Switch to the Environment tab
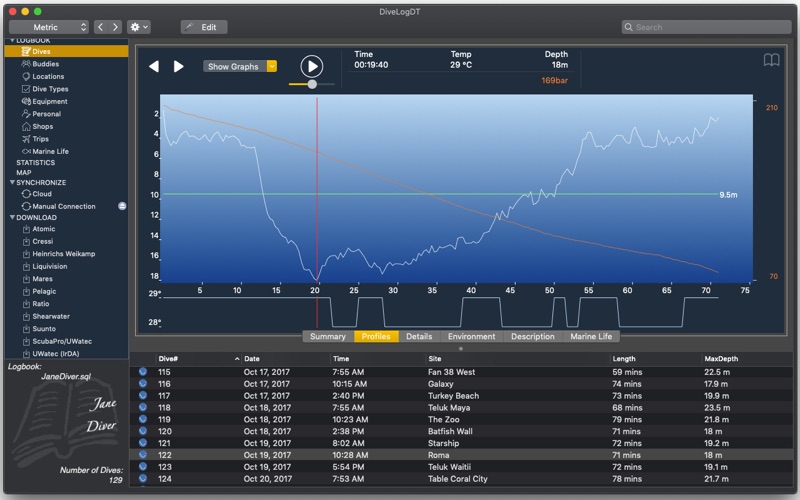800x500 pixels. click(x=471, y=336)
